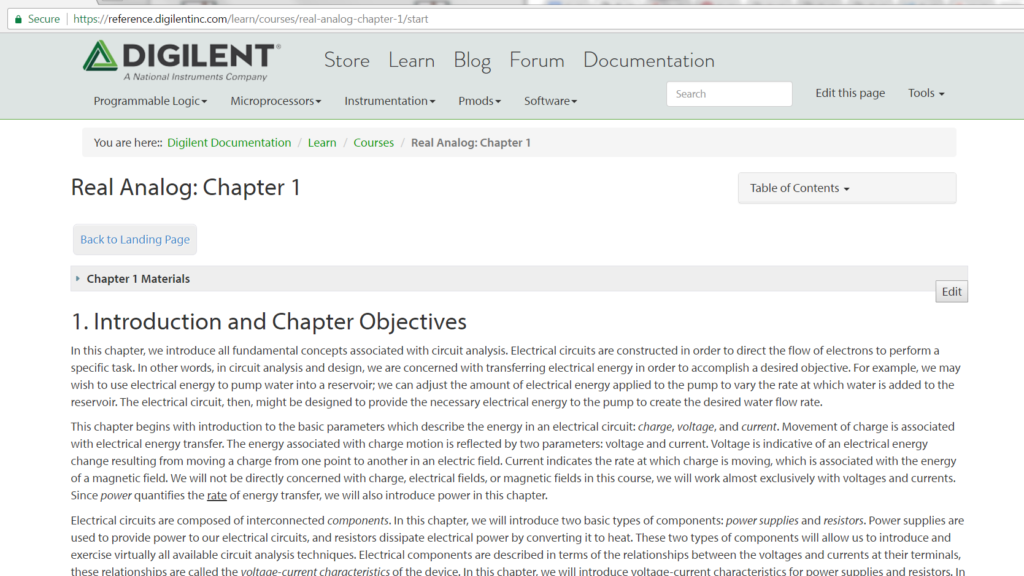Open the Microprocessors dropdown menu
The width and height of the screenshot is (1024, 576).
pyautogui.click(x=275, y=101)
